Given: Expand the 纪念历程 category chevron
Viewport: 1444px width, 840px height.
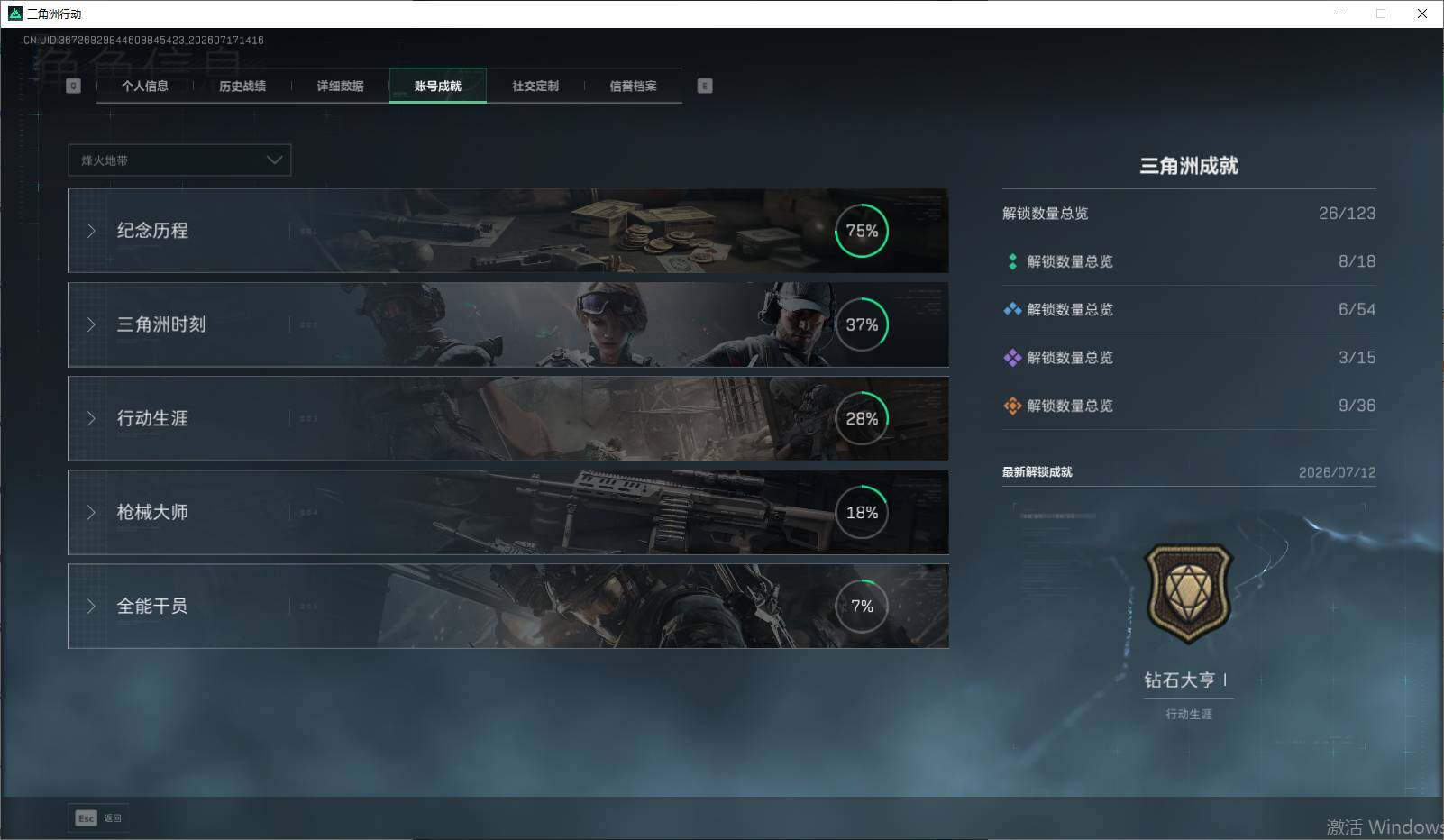Looking at the screenshot, I should (x=91, y=231).
